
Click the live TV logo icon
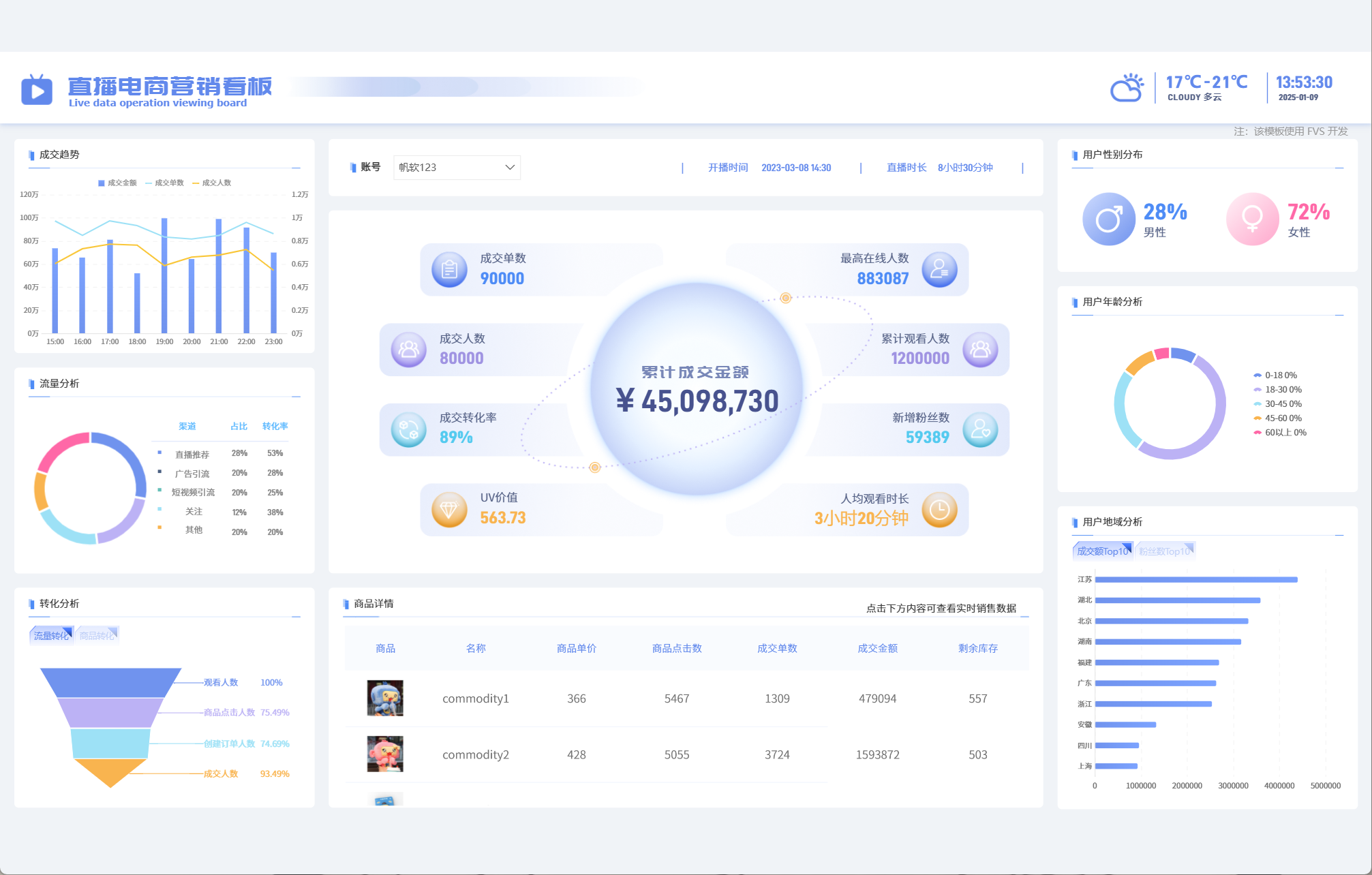37,89
